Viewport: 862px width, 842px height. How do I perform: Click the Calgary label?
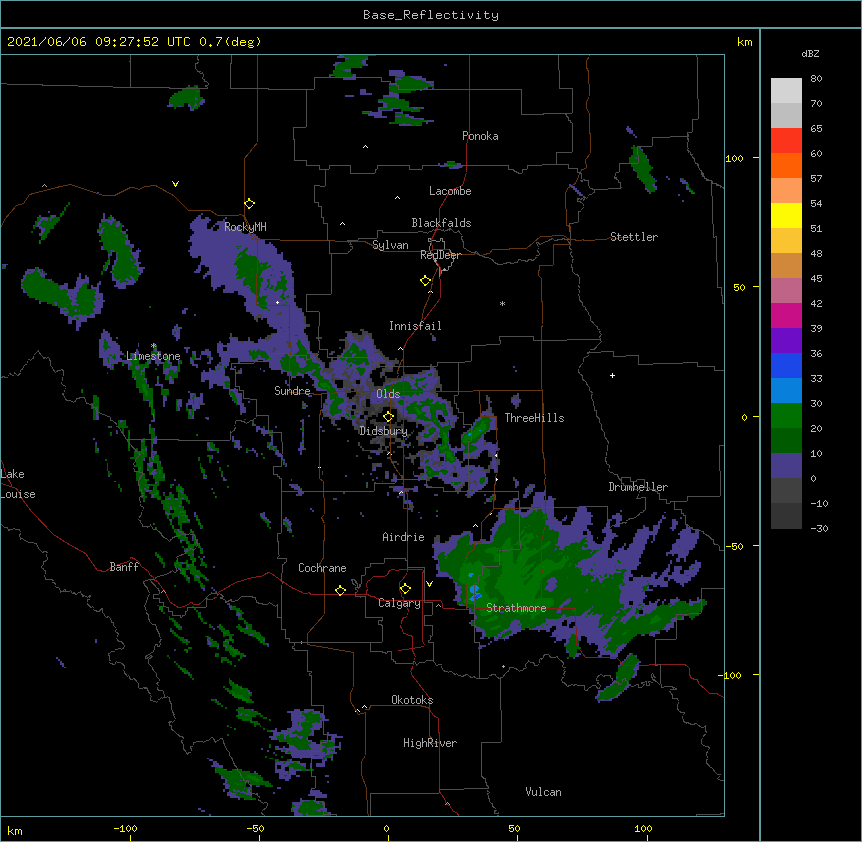pos(400,603)
